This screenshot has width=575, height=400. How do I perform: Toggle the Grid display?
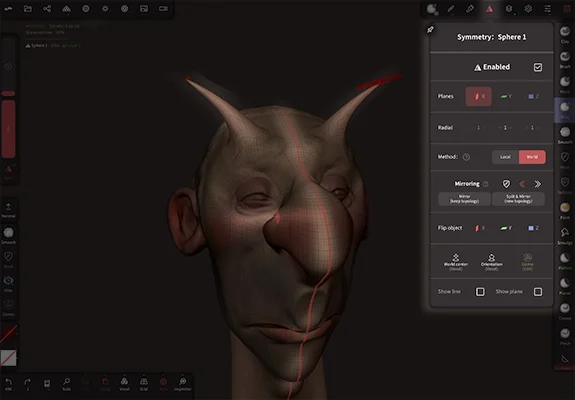pyautogui.click(x=144, y=384)
